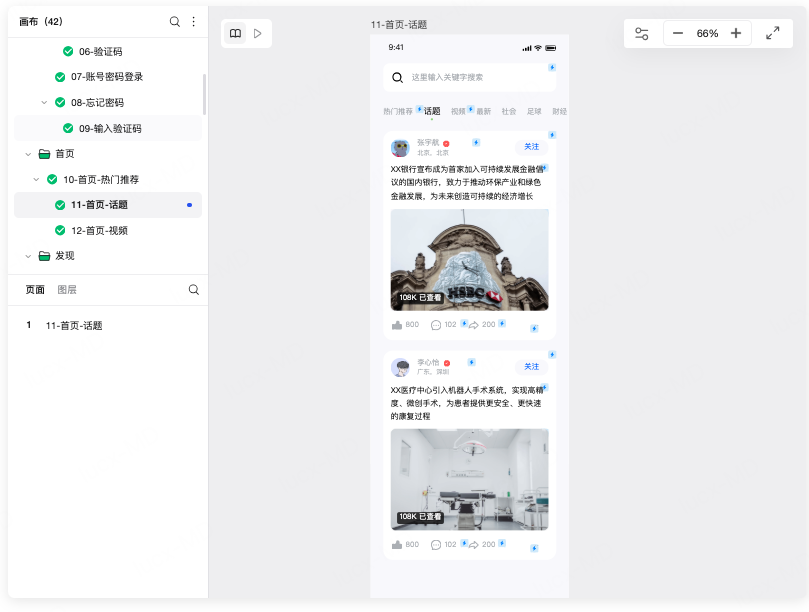Click the 发现 folder icon
The width and height of the screenshot is (809, 612).
pyautogui.click(x=44, y=256)
